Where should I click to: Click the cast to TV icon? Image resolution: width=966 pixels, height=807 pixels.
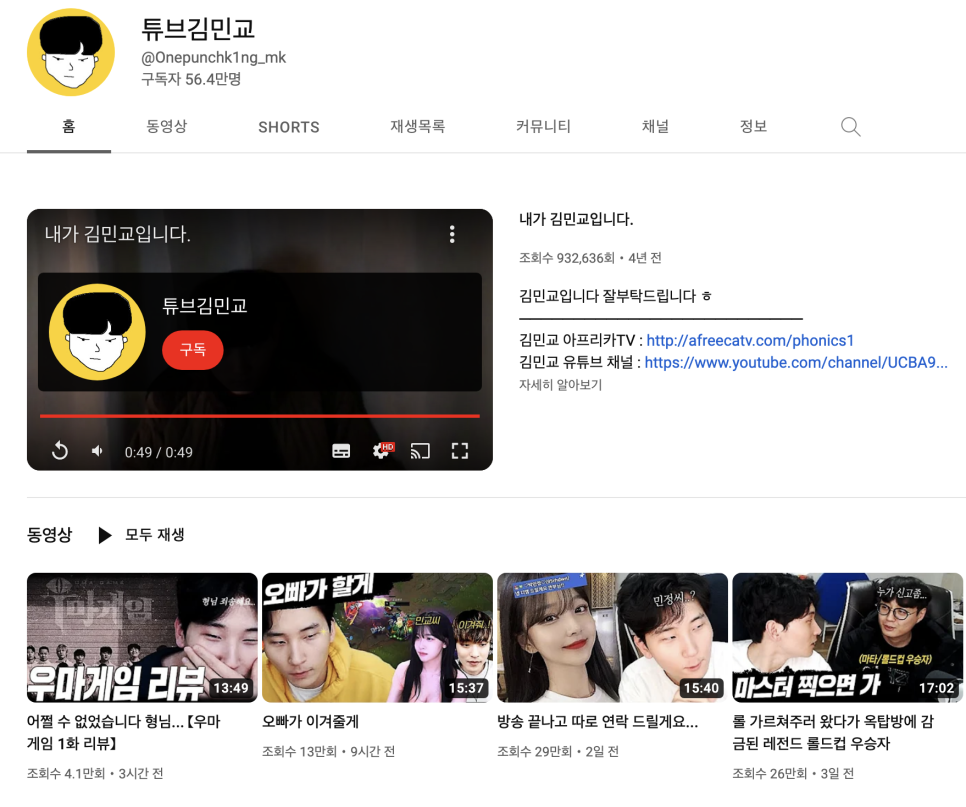(420, 452)
